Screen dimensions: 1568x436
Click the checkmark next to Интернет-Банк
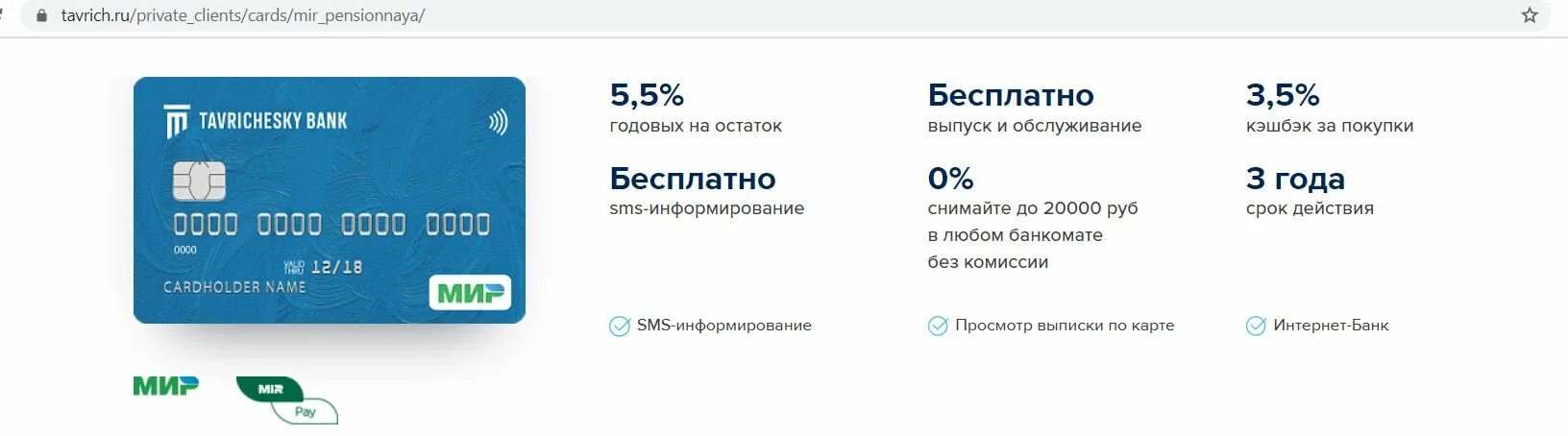coord(1256,327)
